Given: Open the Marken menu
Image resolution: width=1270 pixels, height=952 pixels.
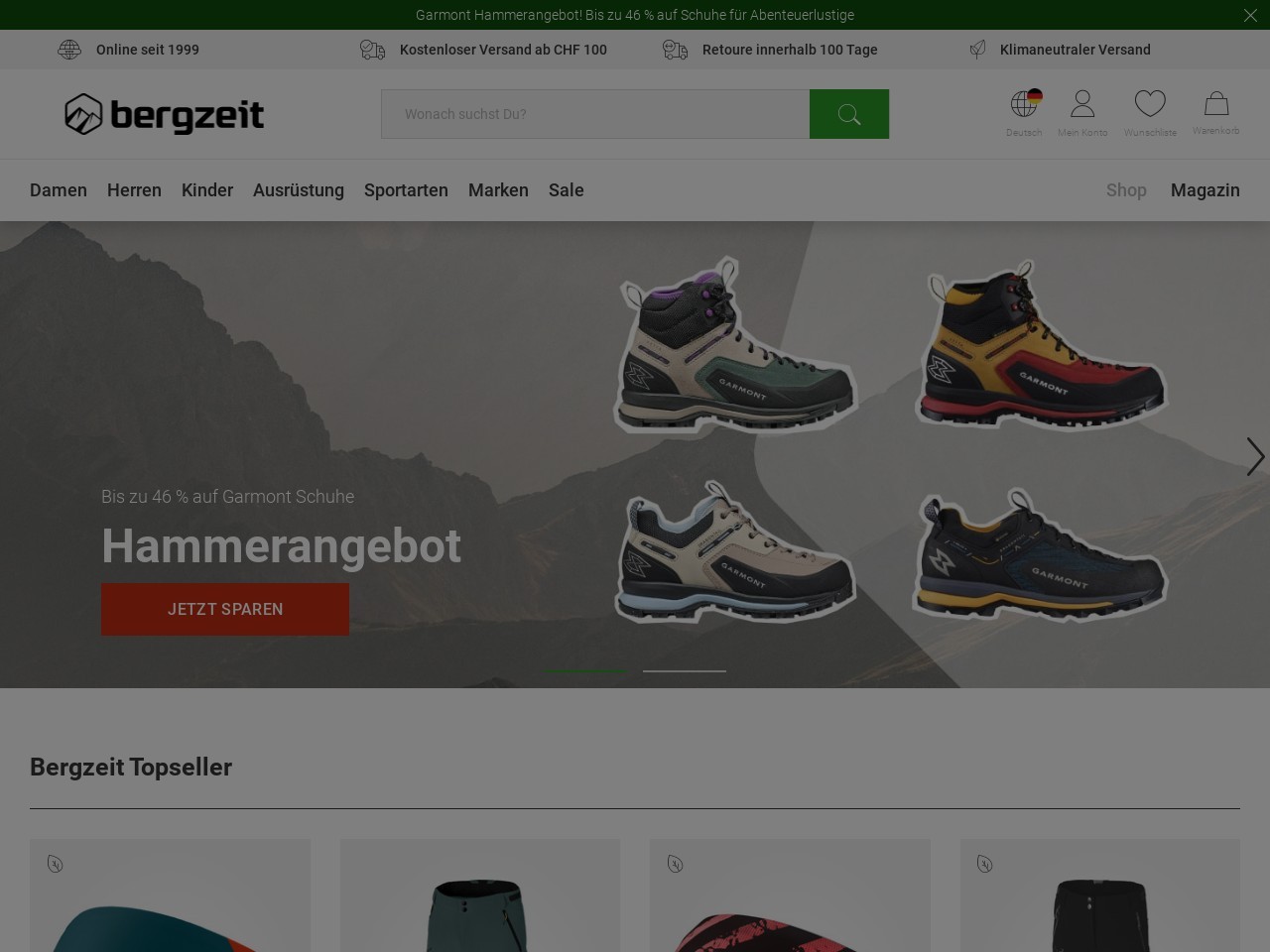Looking at the screenshot, I should [498, 190].
